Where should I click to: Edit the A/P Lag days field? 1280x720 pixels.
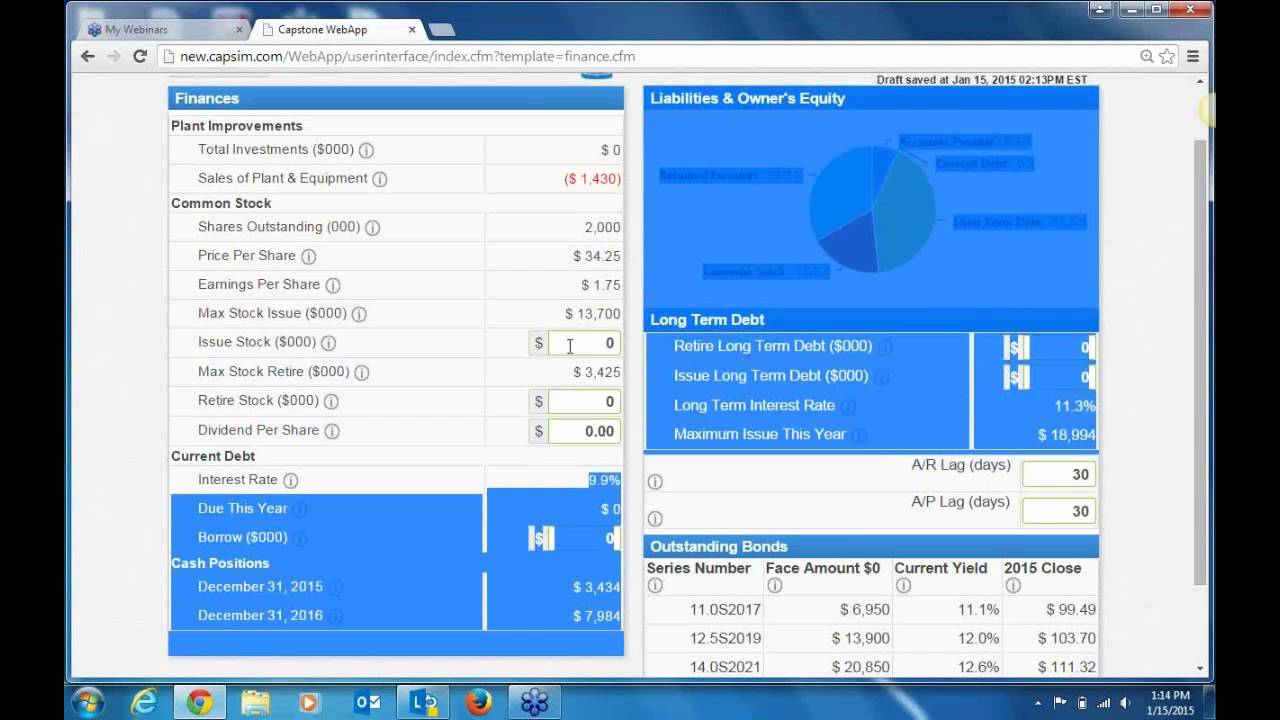pos(1059,511)
